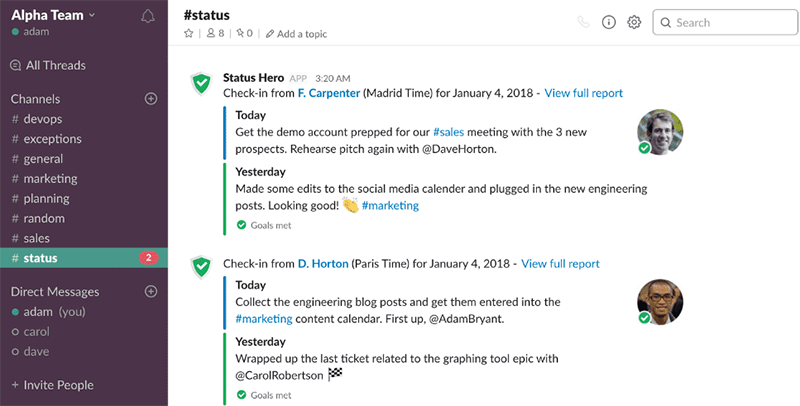
Task: Click Invite People
Action: 53,385
